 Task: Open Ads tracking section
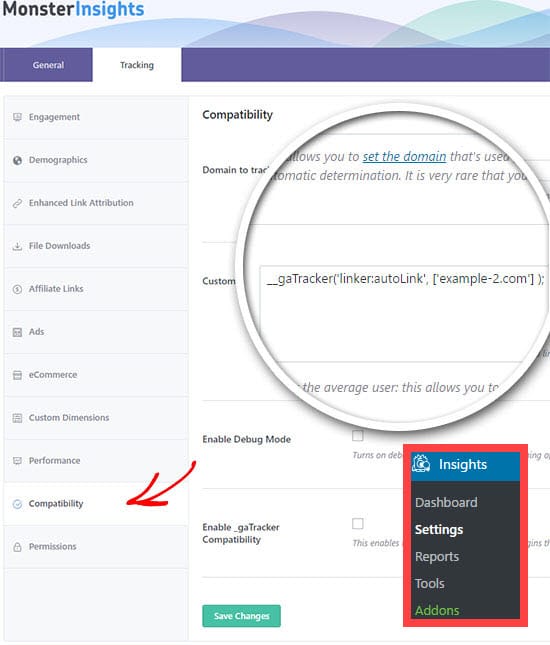[96, 332]
